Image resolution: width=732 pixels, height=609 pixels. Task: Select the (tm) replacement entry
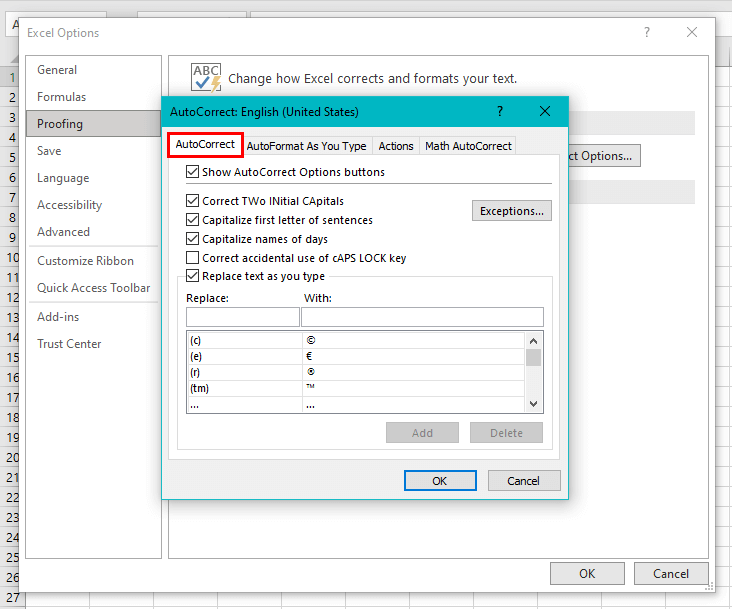click(356, 388)
